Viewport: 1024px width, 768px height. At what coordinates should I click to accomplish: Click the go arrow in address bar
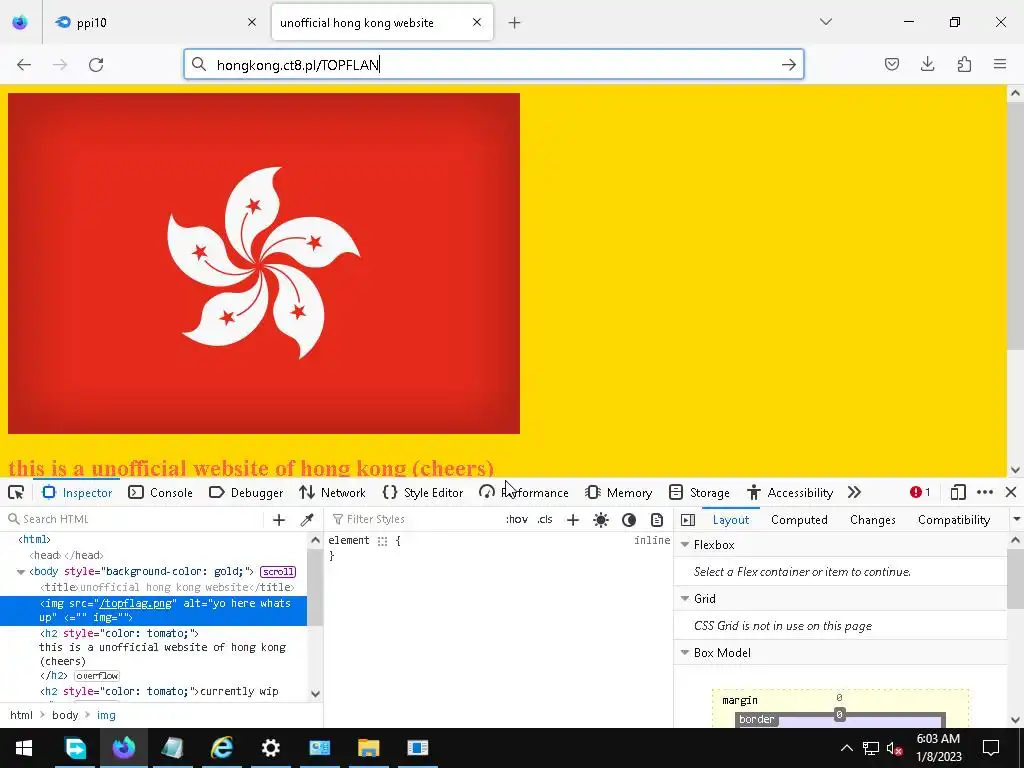coord(788,65)
